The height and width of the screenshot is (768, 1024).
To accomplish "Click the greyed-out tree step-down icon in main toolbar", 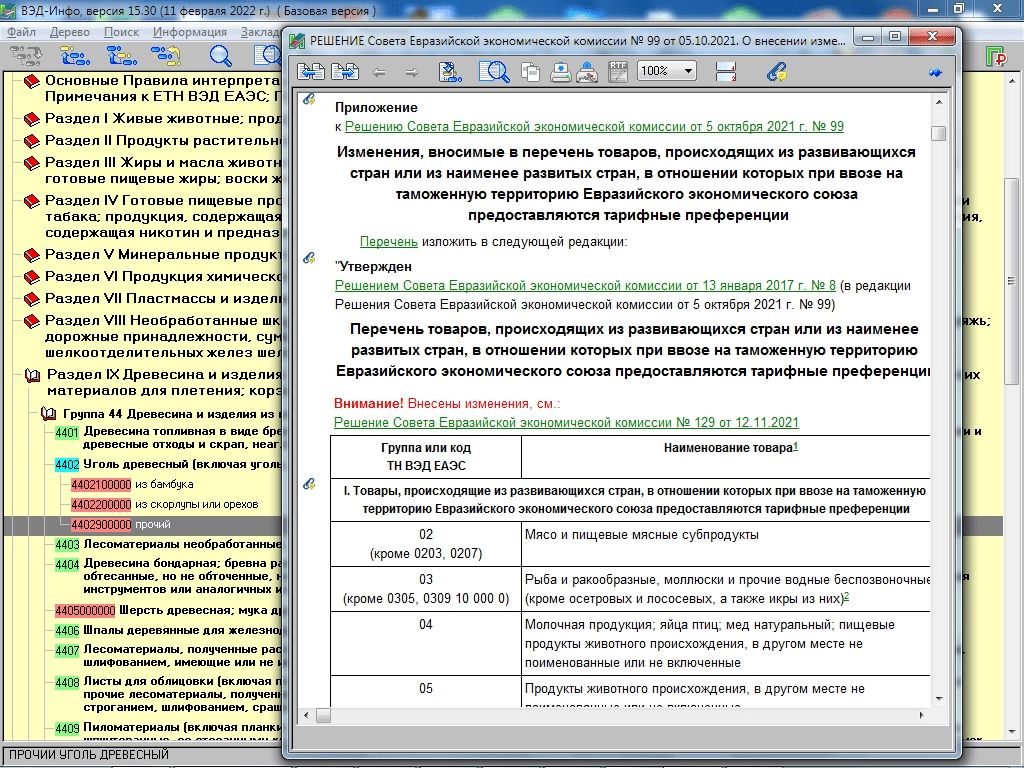I will click(x=26, y=57).
